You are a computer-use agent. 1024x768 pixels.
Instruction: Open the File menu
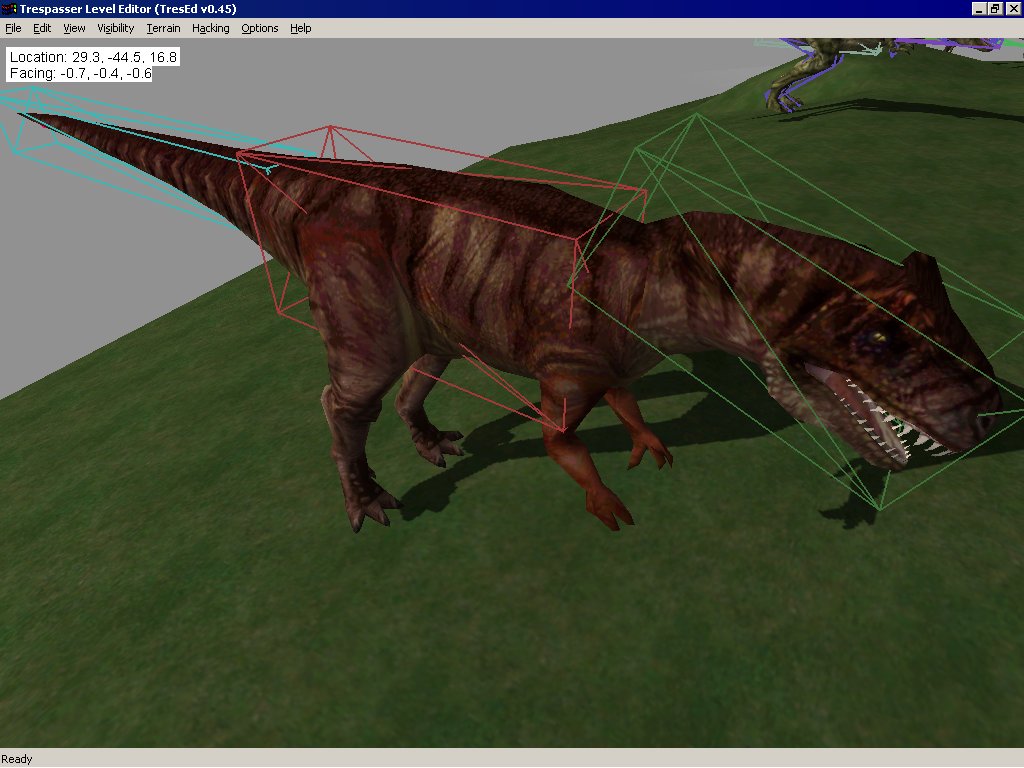pyautogui.click(x=13, y=28)
